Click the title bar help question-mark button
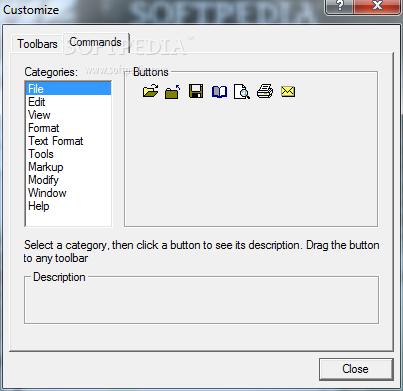The width and height of the screenshot is (403, 391). pos(339,6)
